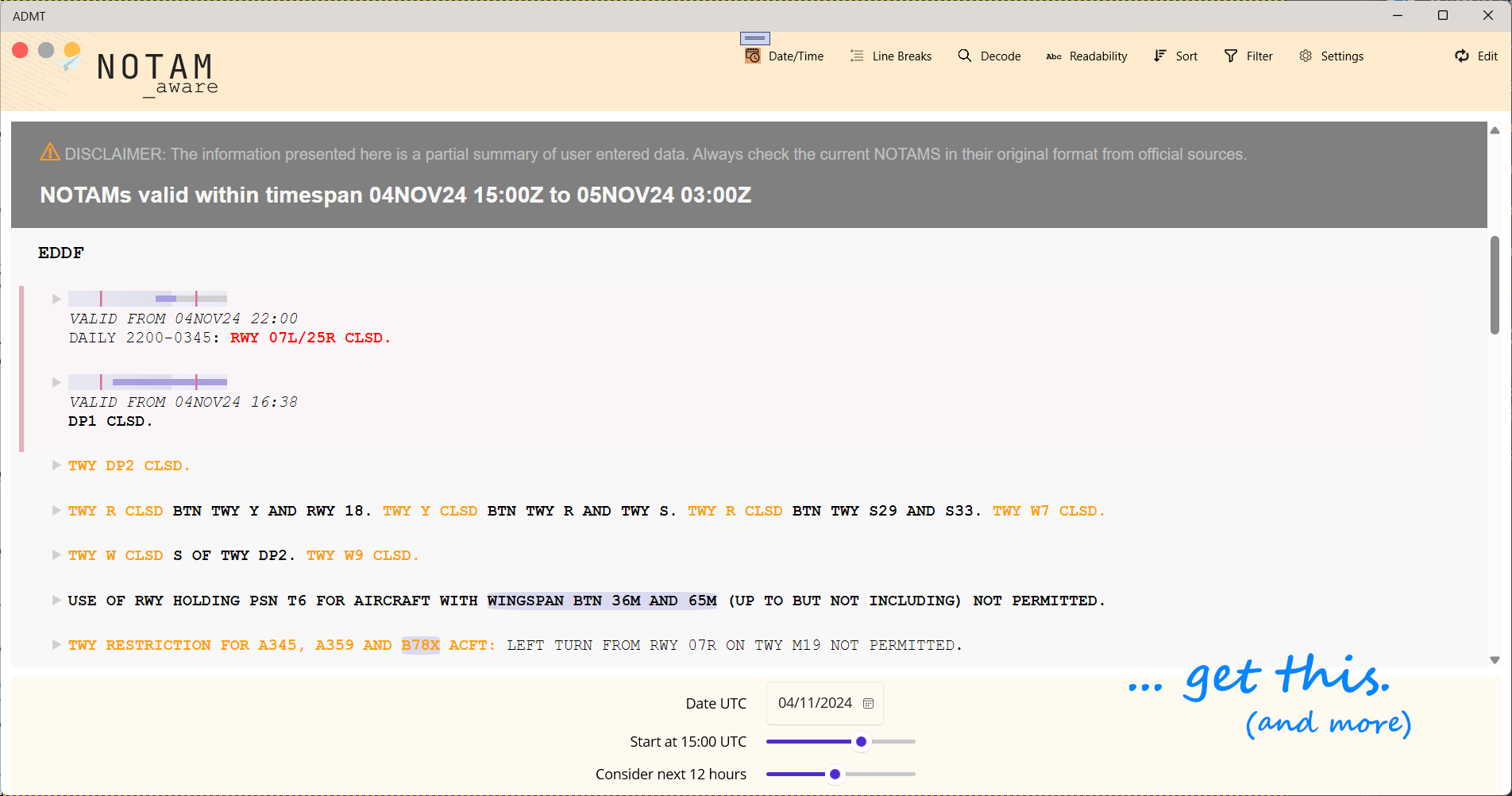Open the calendar picker in date field
The height and width of the screenshot is (796, 1512).
click(x=868, y=704)
